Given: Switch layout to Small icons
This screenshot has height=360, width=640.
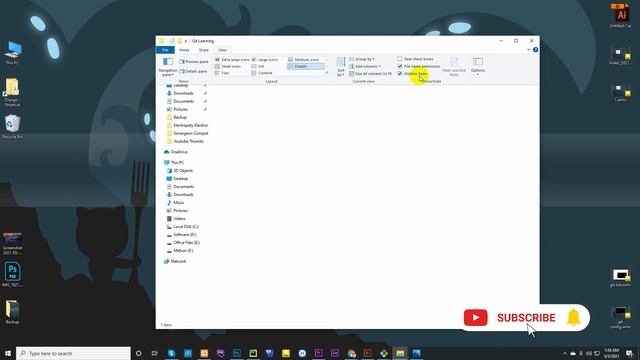Looking at the screenshot, I should pos(228,66).
